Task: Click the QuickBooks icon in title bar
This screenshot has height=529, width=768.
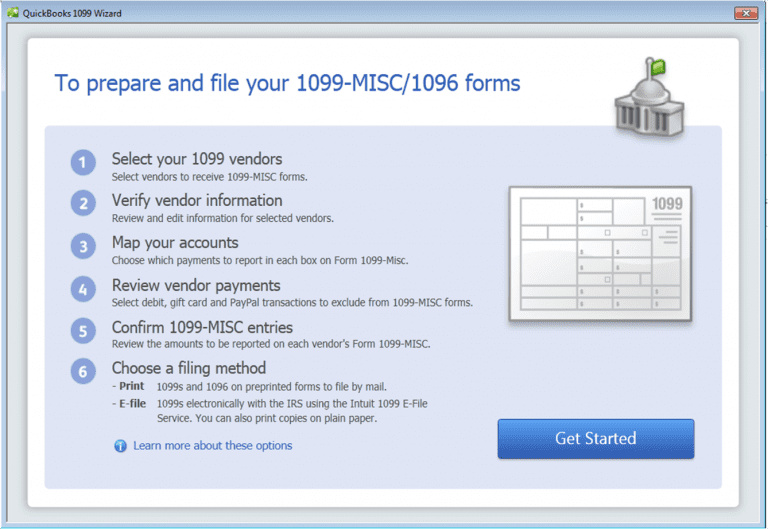Action: [13, 13]
